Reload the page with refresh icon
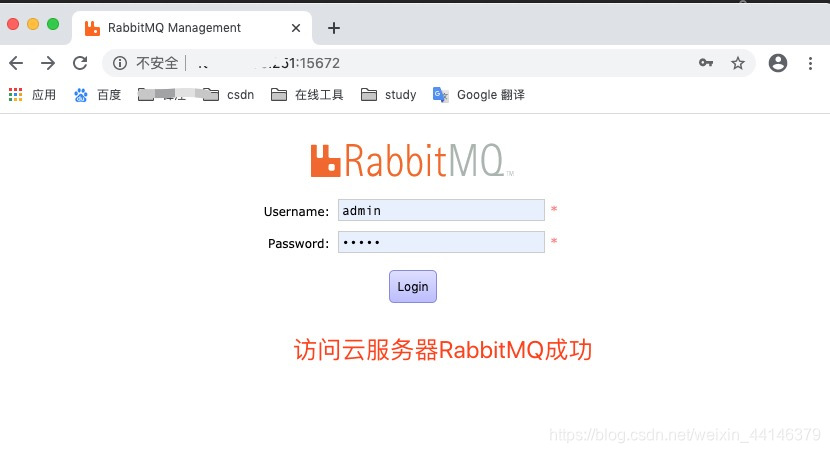 (x=80, y=64)
